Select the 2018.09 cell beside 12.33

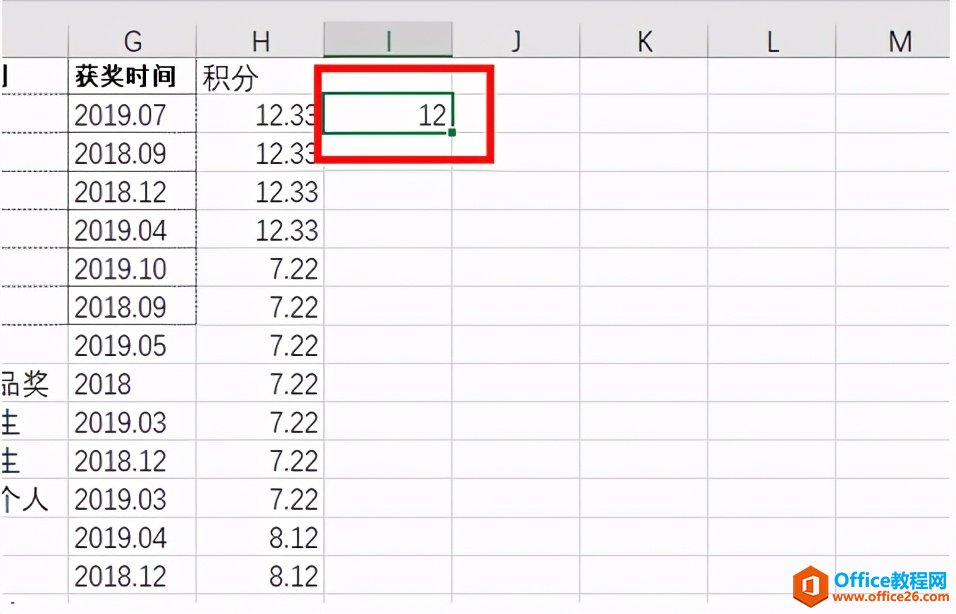coord(132,152)
